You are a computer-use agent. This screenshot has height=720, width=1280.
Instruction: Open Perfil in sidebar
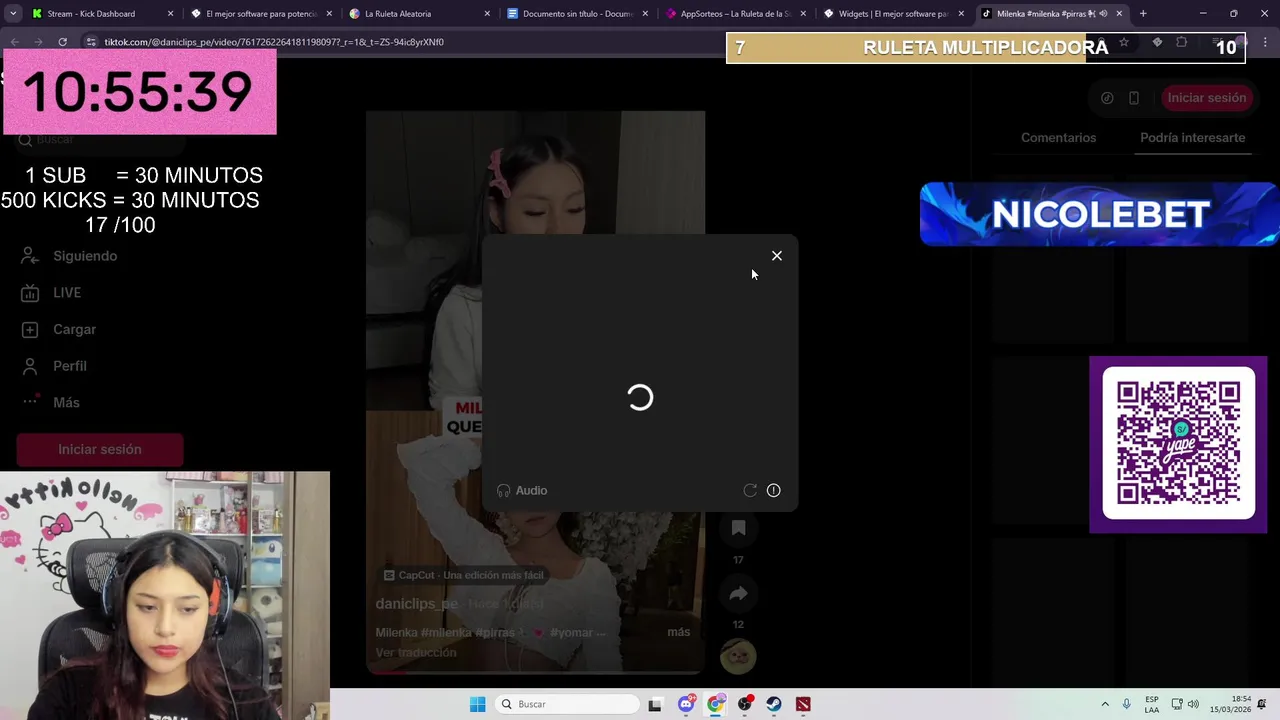point(56,366)
